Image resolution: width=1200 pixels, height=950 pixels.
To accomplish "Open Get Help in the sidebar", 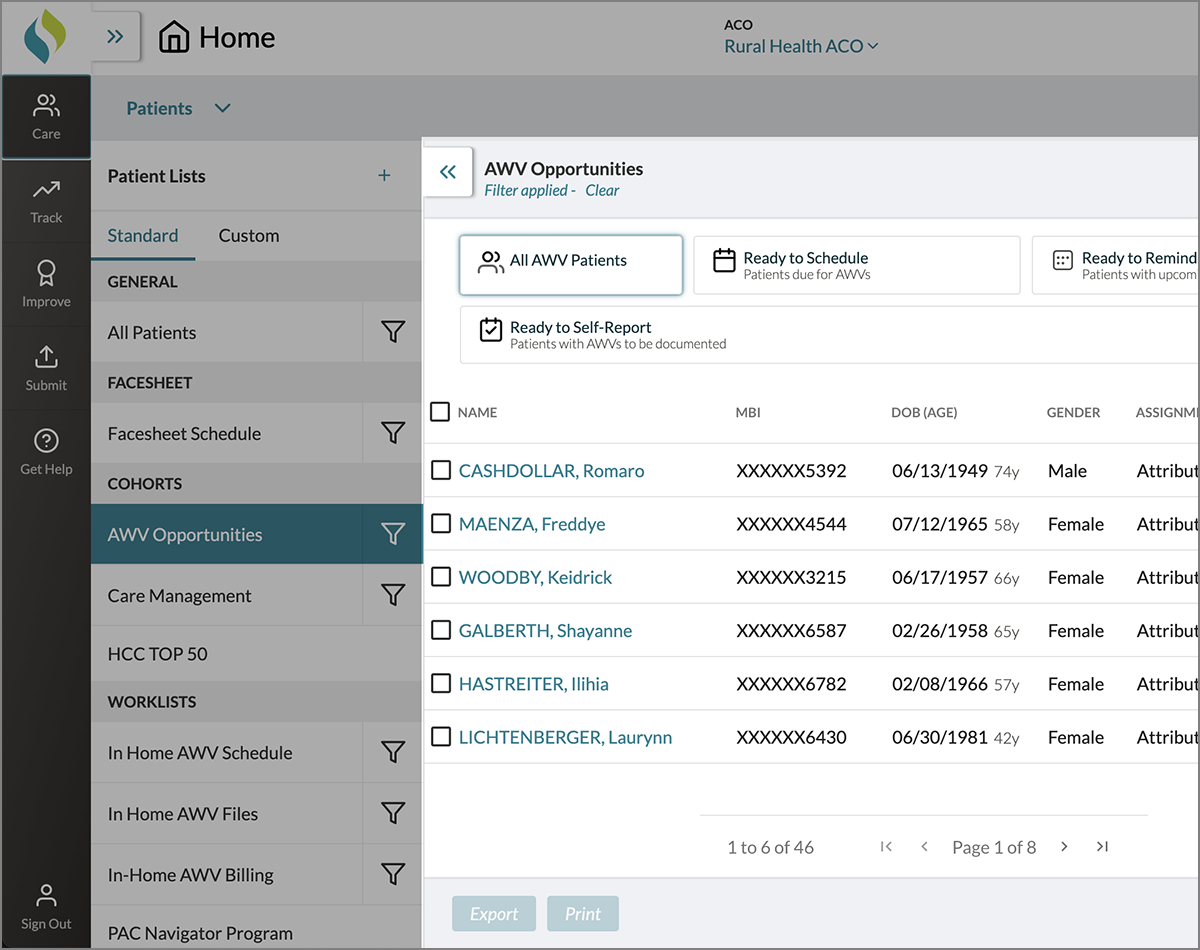I will pos(46,452).
